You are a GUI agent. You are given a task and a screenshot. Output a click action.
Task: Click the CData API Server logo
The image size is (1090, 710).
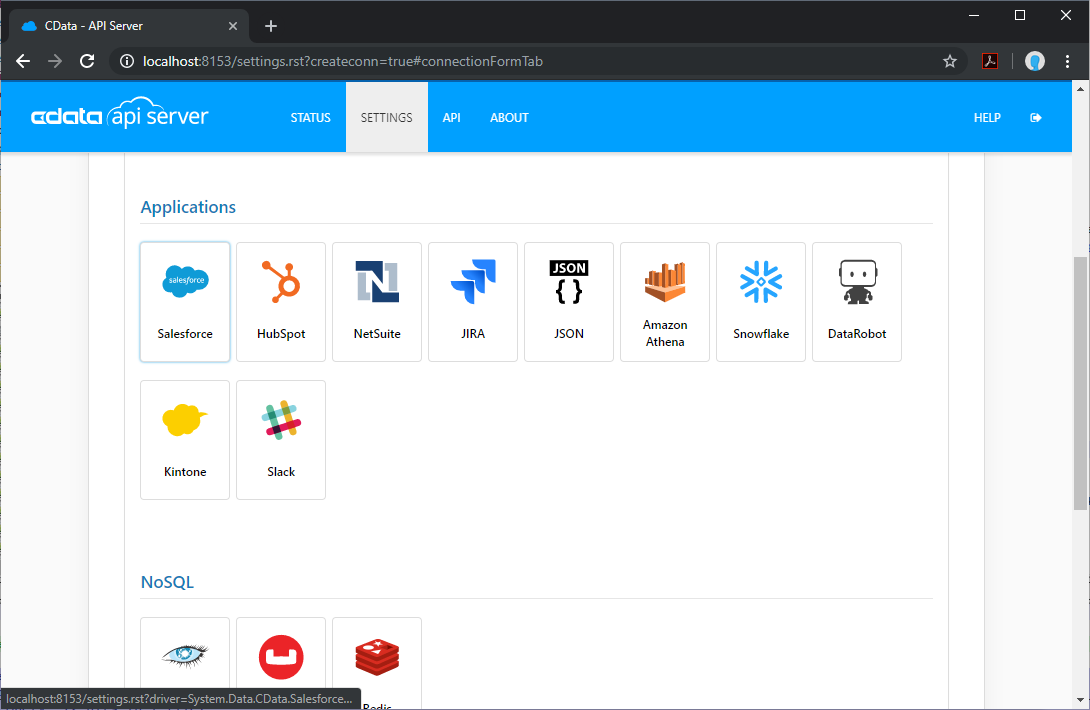click(120, 116)
